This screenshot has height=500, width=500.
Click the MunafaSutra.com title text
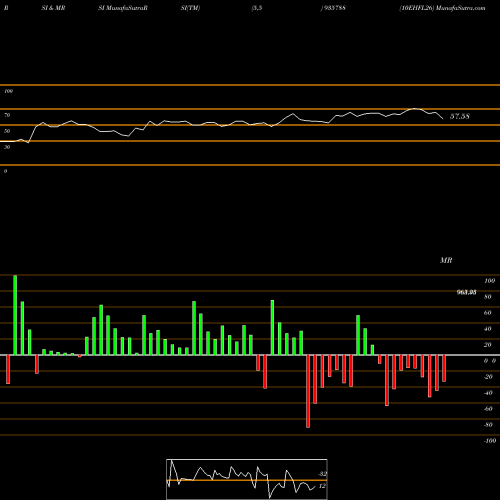461,8
